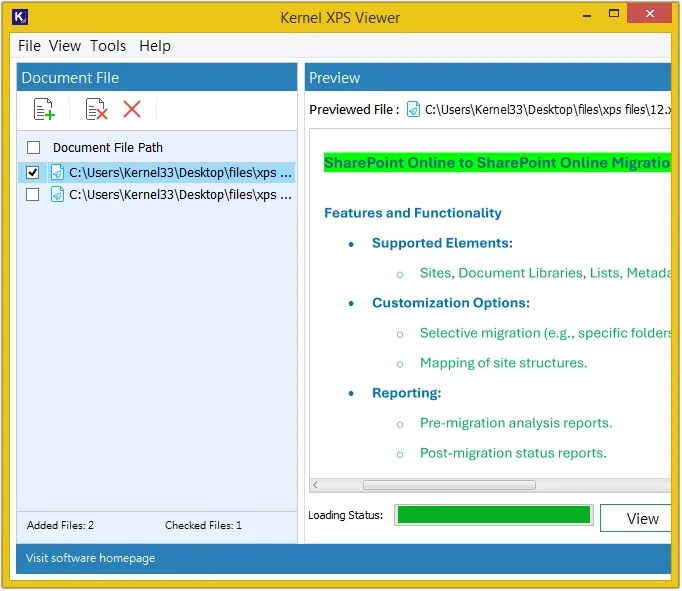Viewport: 682px width, 591px height.
Task: Click the Preview panel header
Action: click(488, 77)
